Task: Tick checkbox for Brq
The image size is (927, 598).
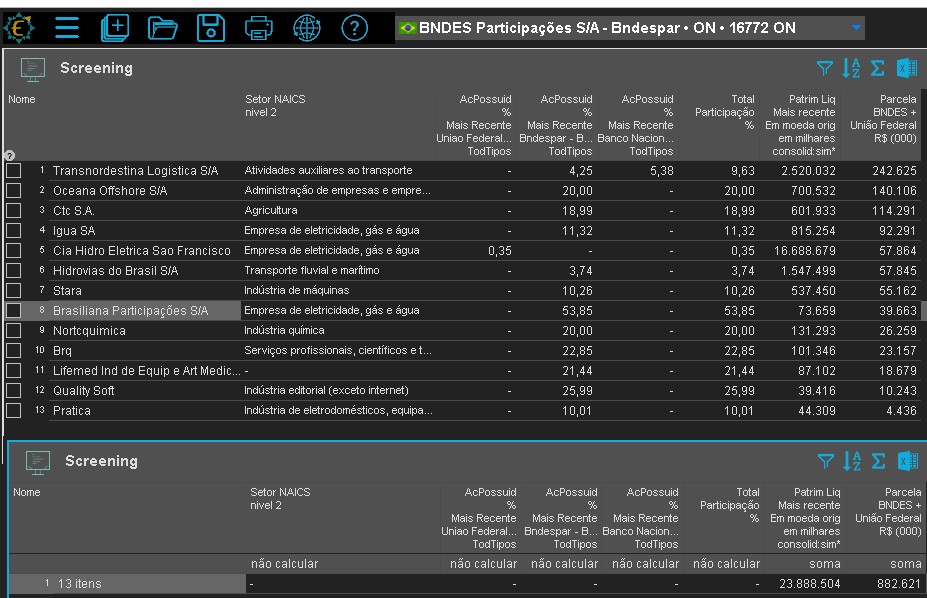Action: [14, 350]
